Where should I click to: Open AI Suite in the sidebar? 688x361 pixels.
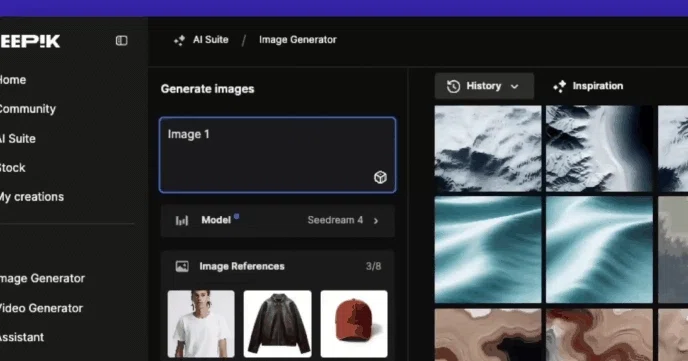coord(18,139)
